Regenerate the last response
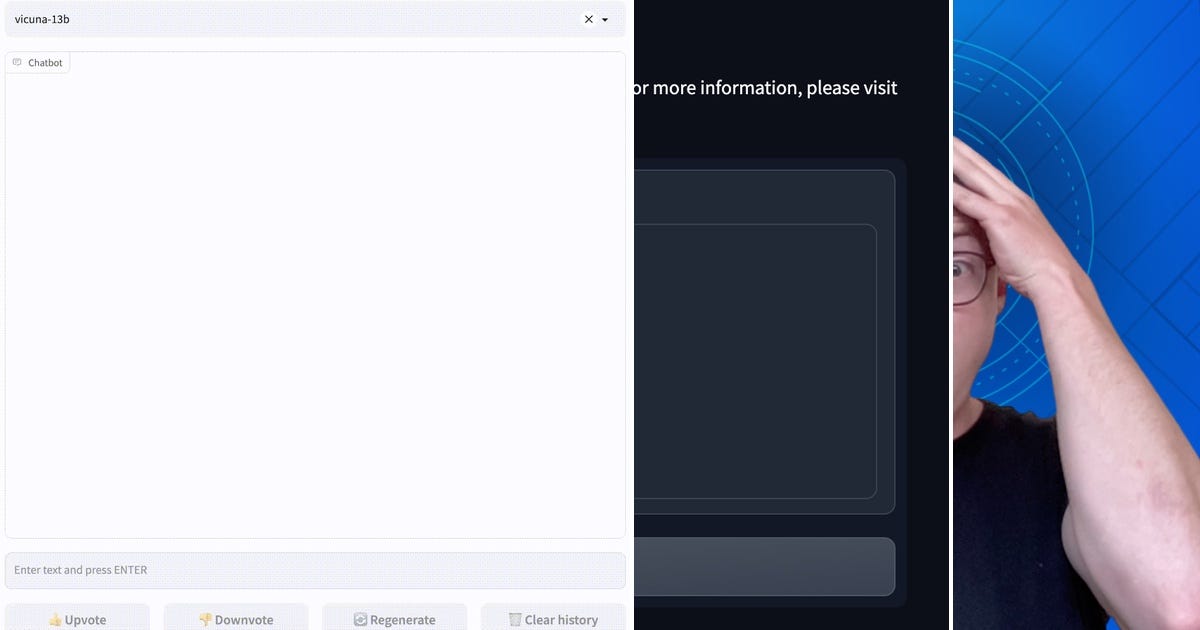The image size is (1200, 630). (394, 620)
